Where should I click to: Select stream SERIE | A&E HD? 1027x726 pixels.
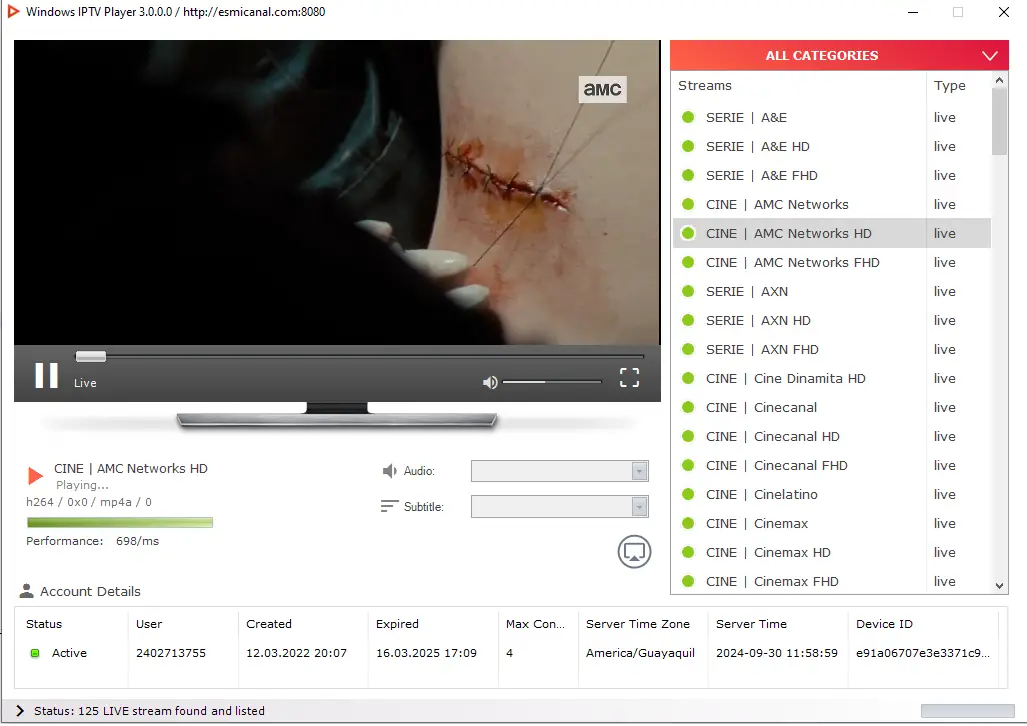click(x=832, y=147)
